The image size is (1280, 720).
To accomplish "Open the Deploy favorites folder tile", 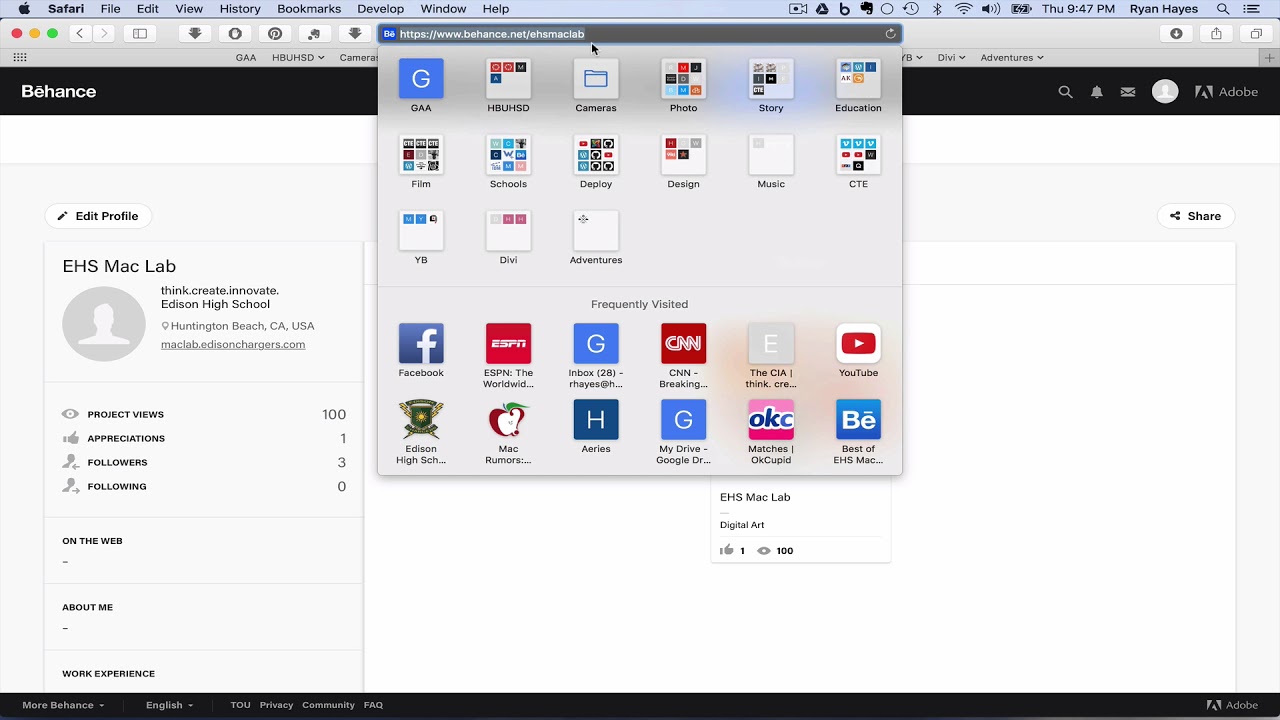I will click(x=596, y=155).
